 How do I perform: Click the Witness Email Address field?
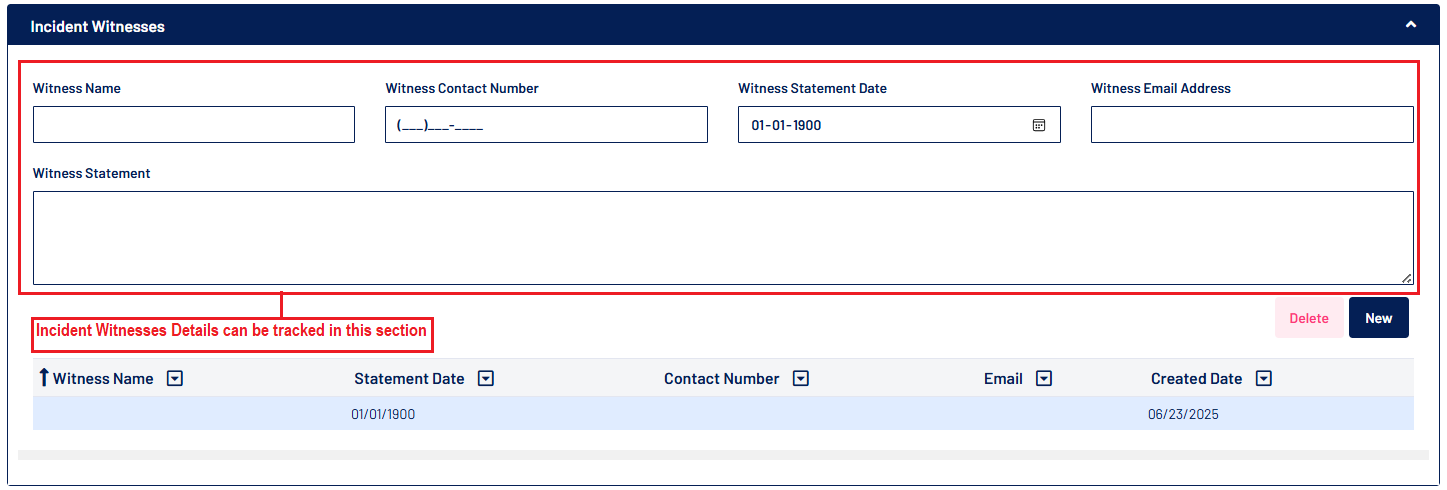coord(1252,125)
